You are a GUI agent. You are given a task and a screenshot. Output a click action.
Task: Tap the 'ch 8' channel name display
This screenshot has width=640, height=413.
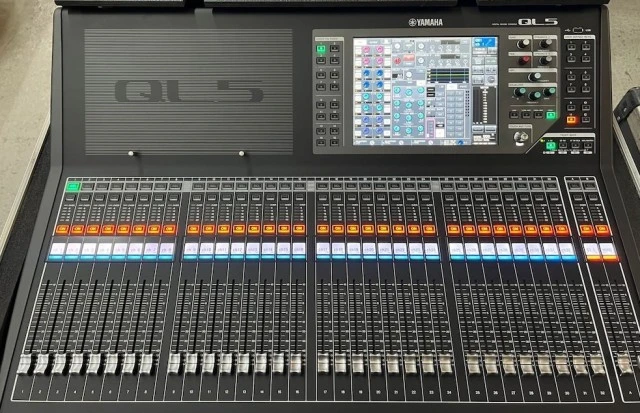(166, 250)
